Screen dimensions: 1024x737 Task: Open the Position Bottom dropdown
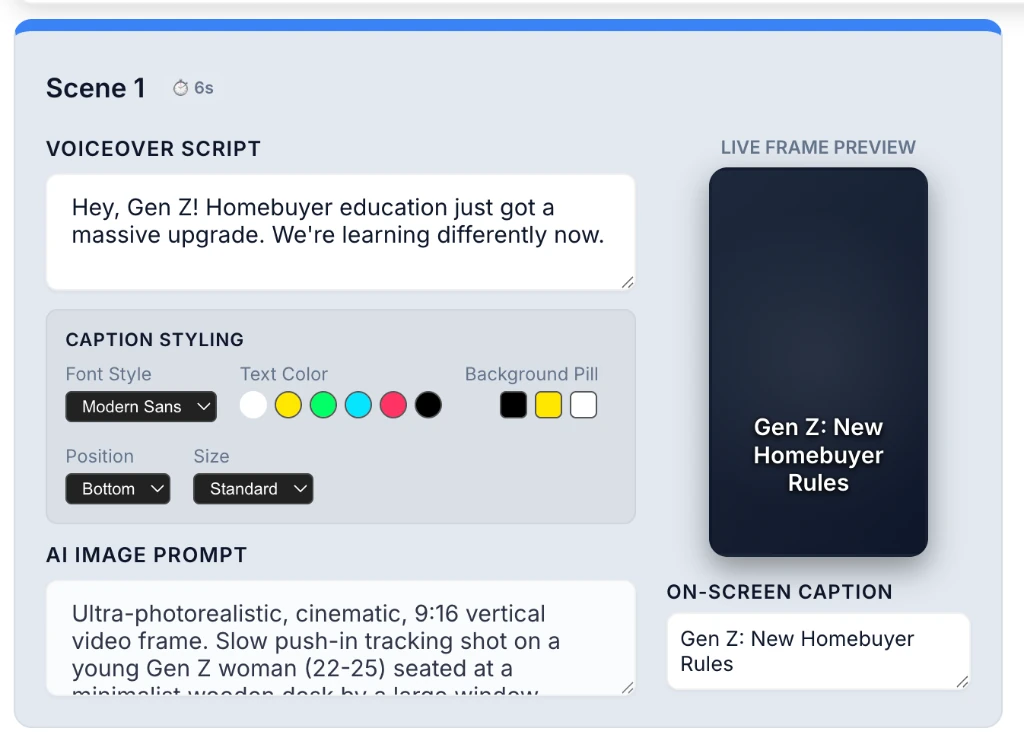118,489
